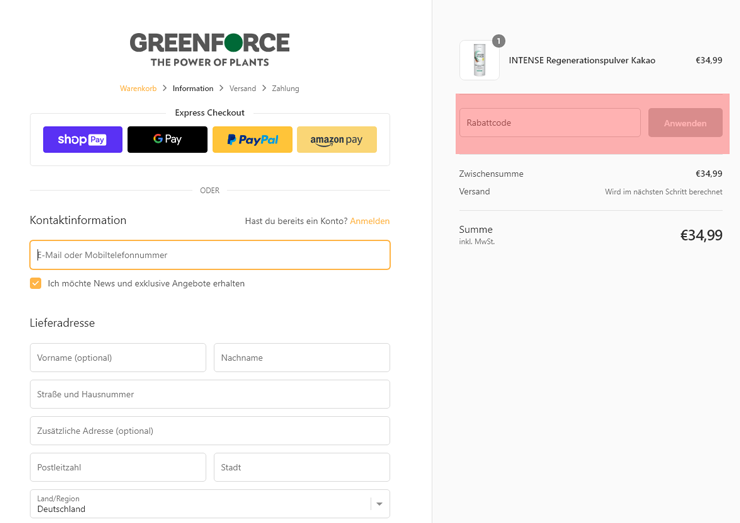The height and width of the screenshot is (523, 740).
Task: Click the Zahlung breadcrumb step
Action: (286, 88)
